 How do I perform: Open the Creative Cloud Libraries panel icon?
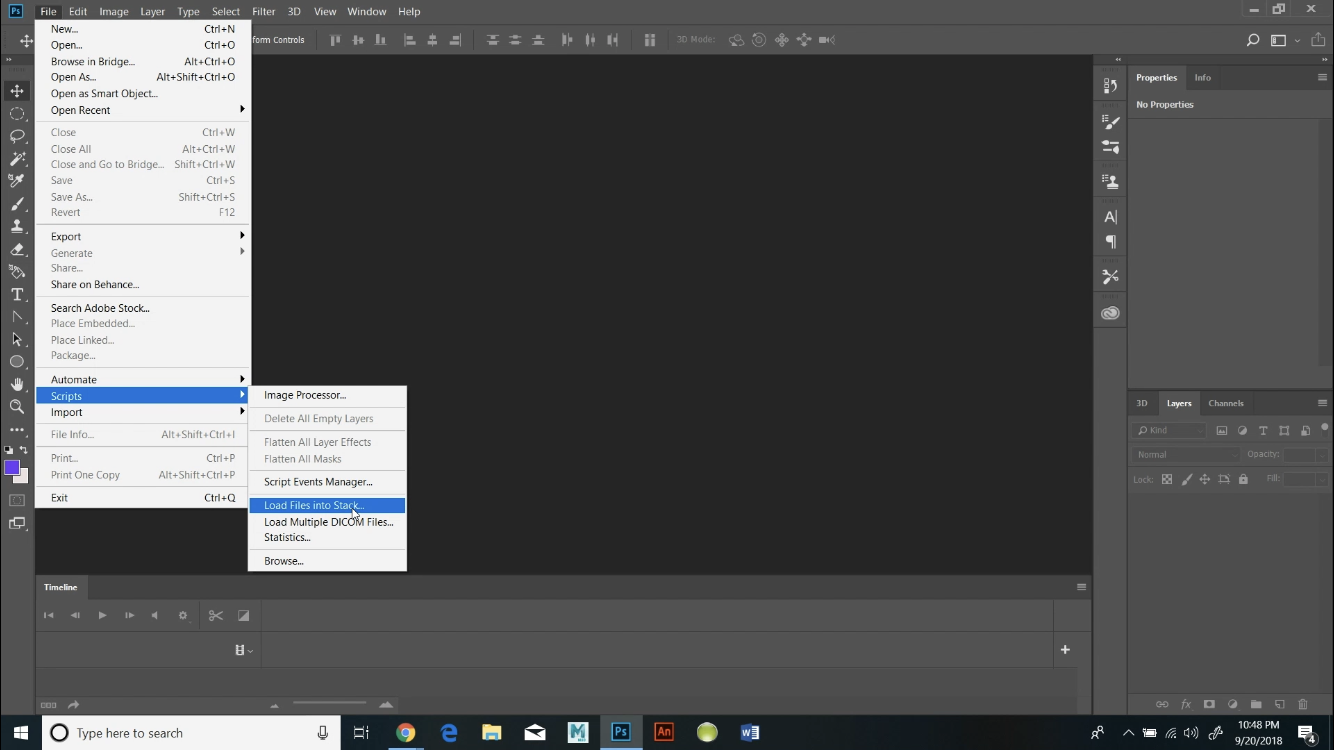pyautogui.click(x=1110, y=313)
